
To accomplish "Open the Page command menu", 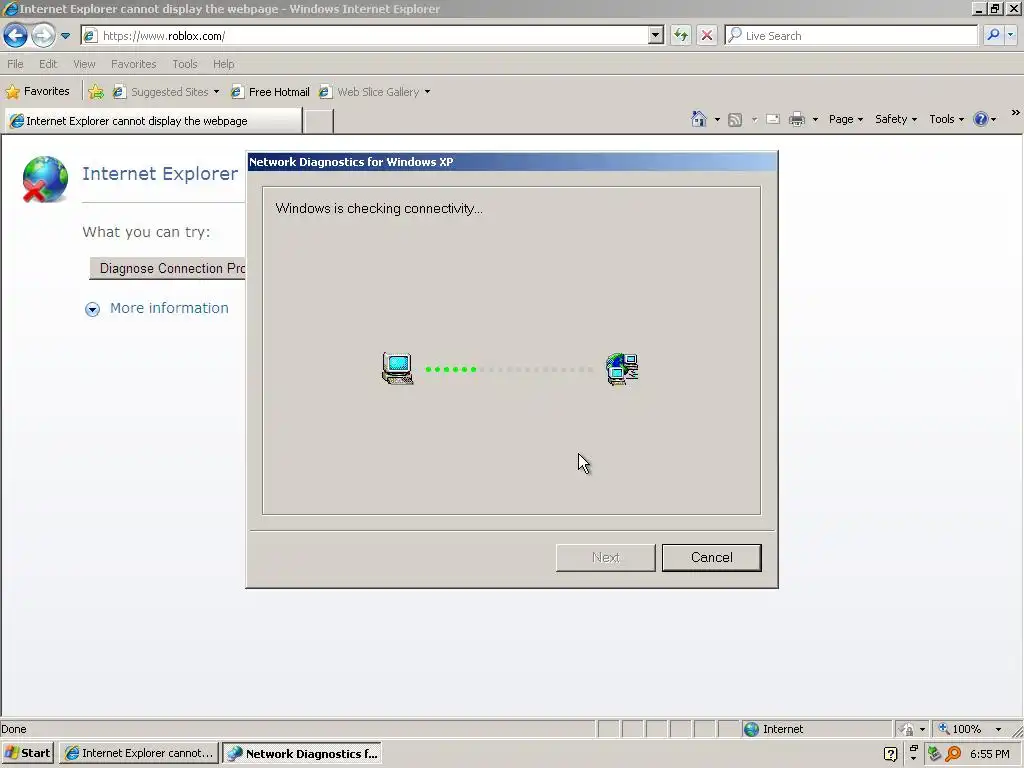I will pos(846,120).
